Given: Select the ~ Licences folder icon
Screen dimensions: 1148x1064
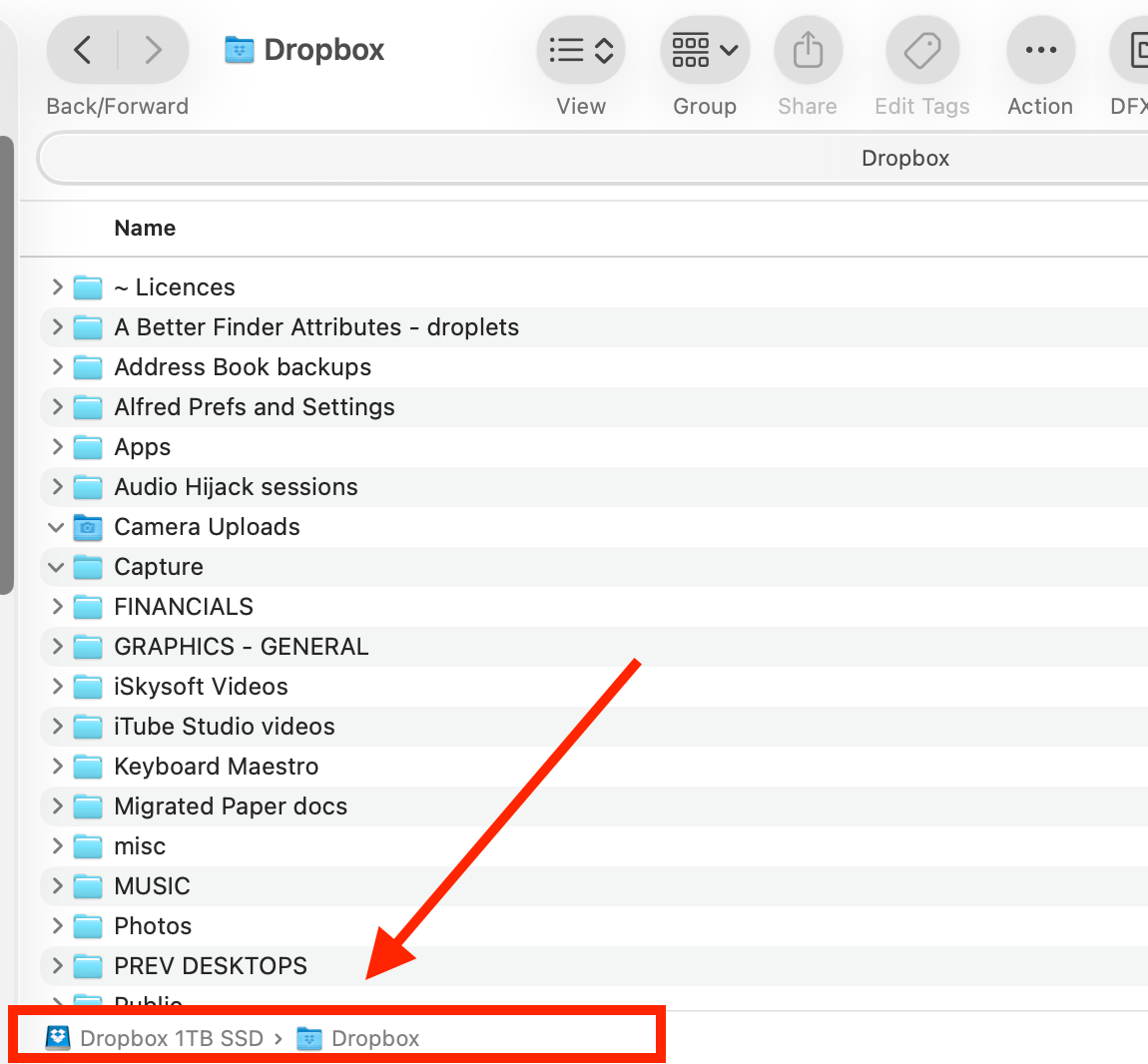Looking at the screenshot, I should (x=88, y=287).
